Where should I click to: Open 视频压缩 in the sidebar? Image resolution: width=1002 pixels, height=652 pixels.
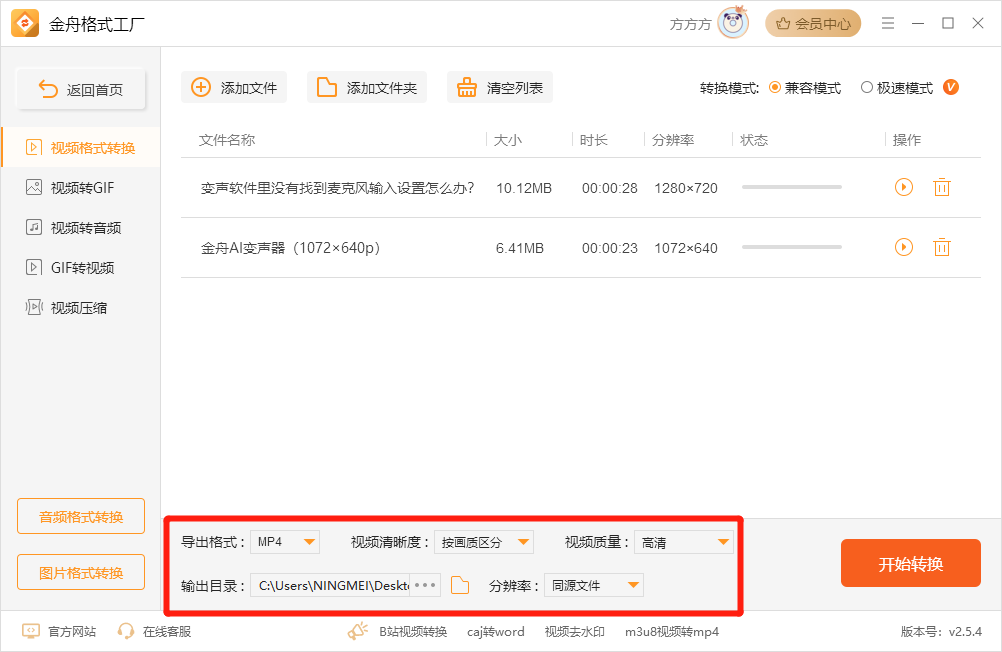click(x=78, y=308)
